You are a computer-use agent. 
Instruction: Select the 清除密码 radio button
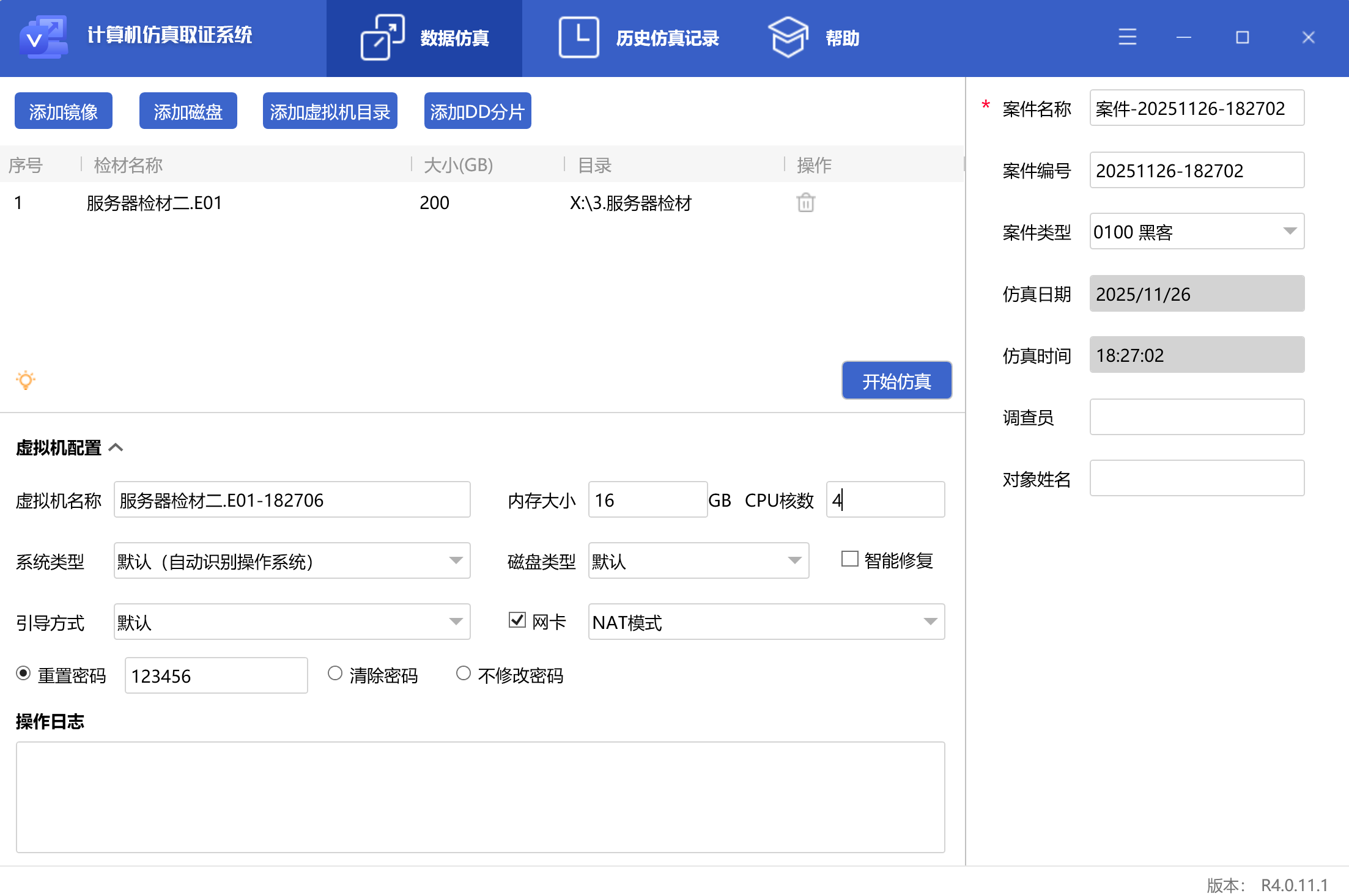335,673
